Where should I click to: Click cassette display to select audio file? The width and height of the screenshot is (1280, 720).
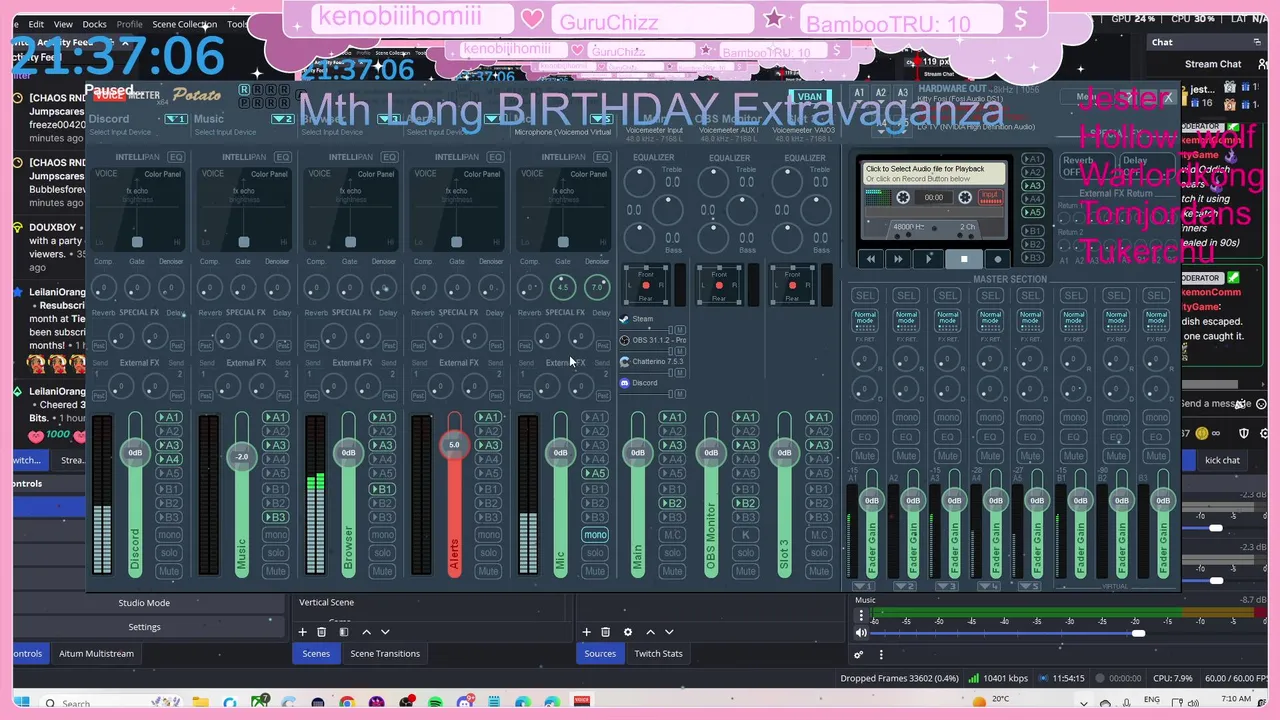click(x=934, y=173)
